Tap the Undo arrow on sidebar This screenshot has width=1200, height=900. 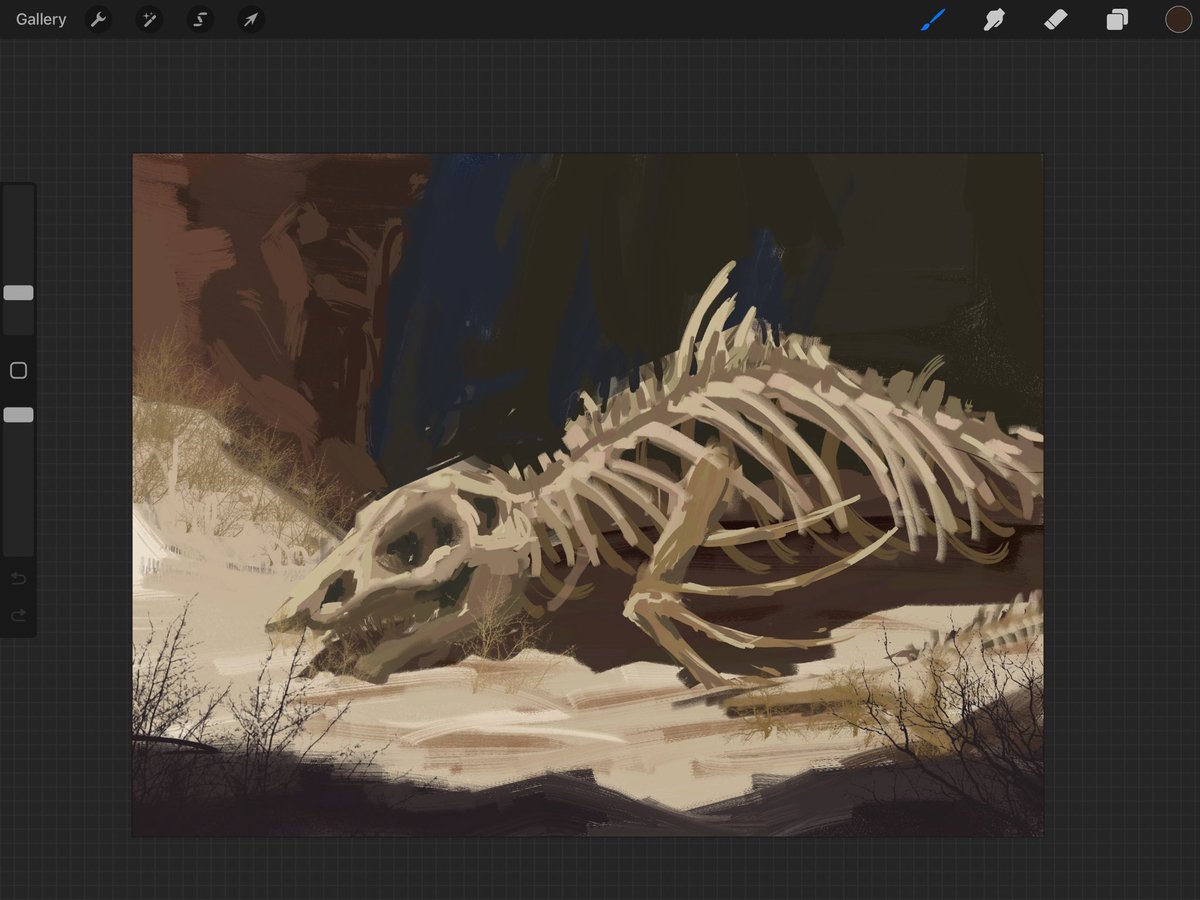(x=18, y=579)
